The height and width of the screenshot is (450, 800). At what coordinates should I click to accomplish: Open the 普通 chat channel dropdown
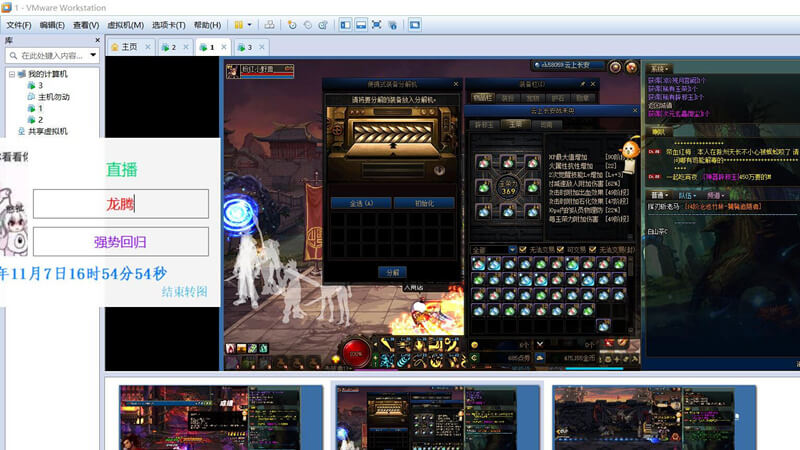pyautogui.click(x=659, y=195)
